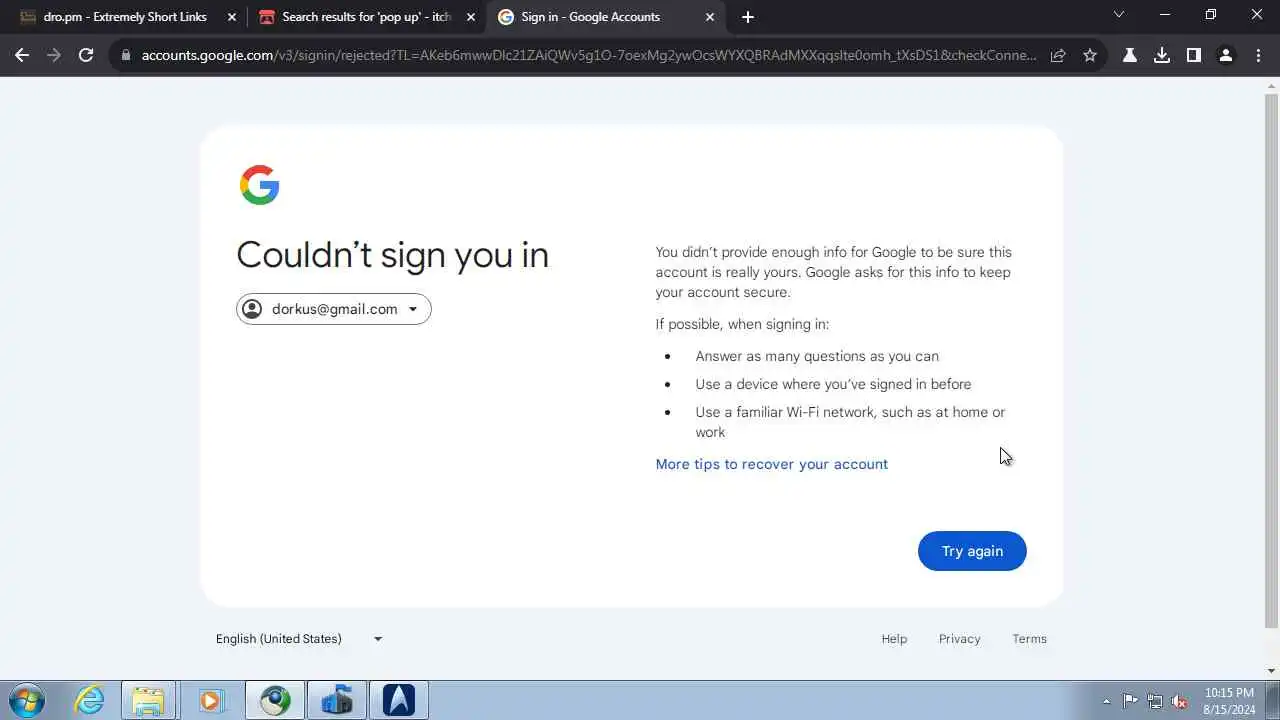Open the tab search chevron

1119,15
